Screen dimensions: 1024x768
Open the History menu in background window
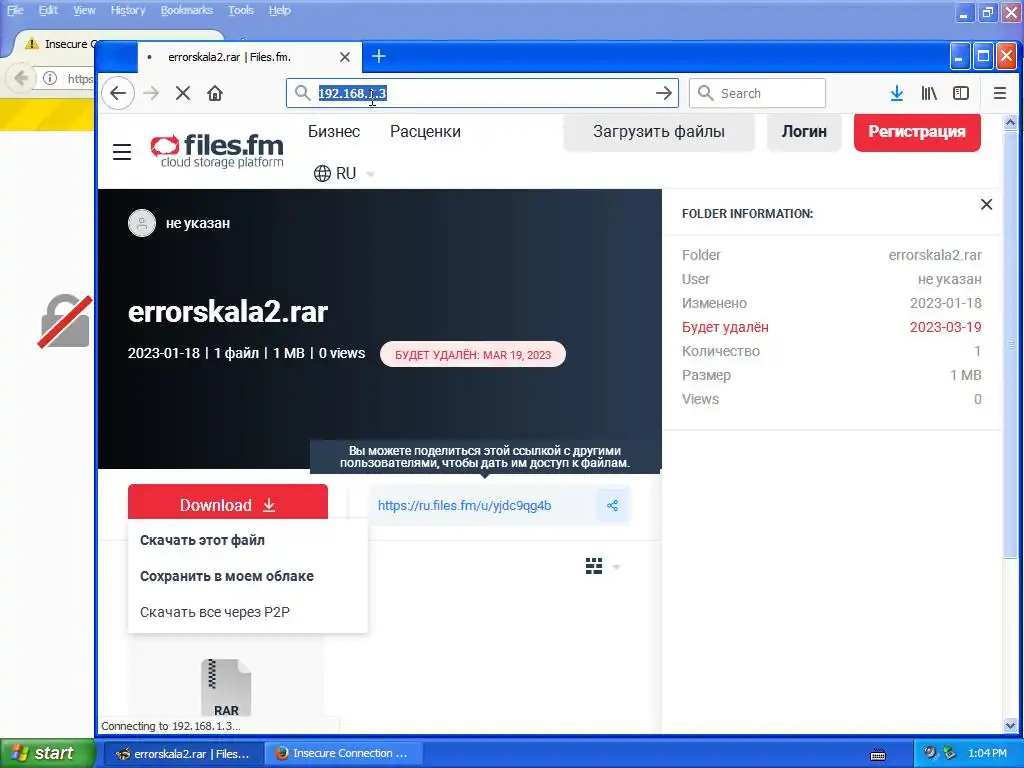coord(127,10)
